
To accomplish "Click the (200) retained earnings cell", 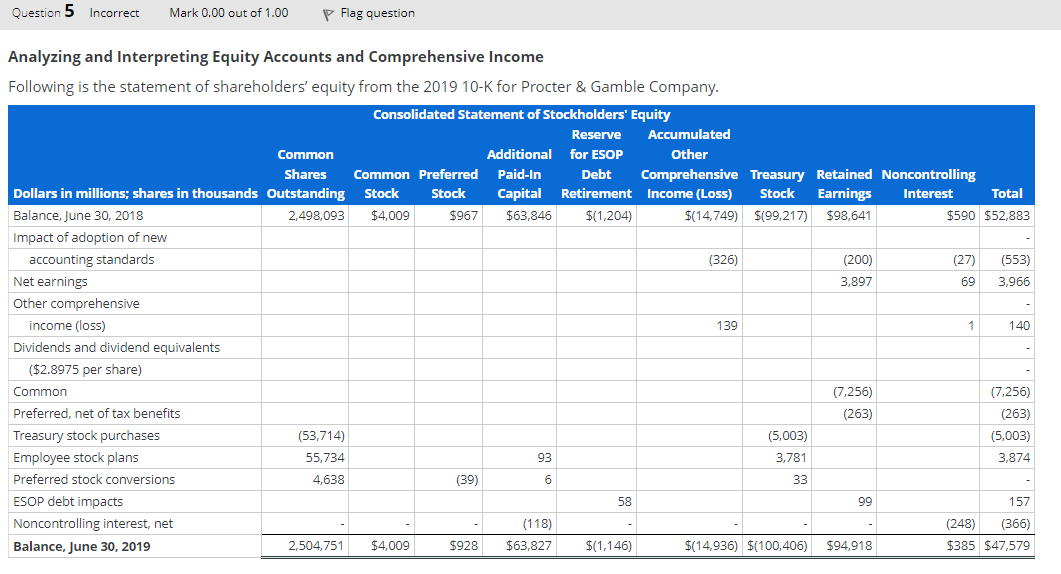I will point(844,260).
